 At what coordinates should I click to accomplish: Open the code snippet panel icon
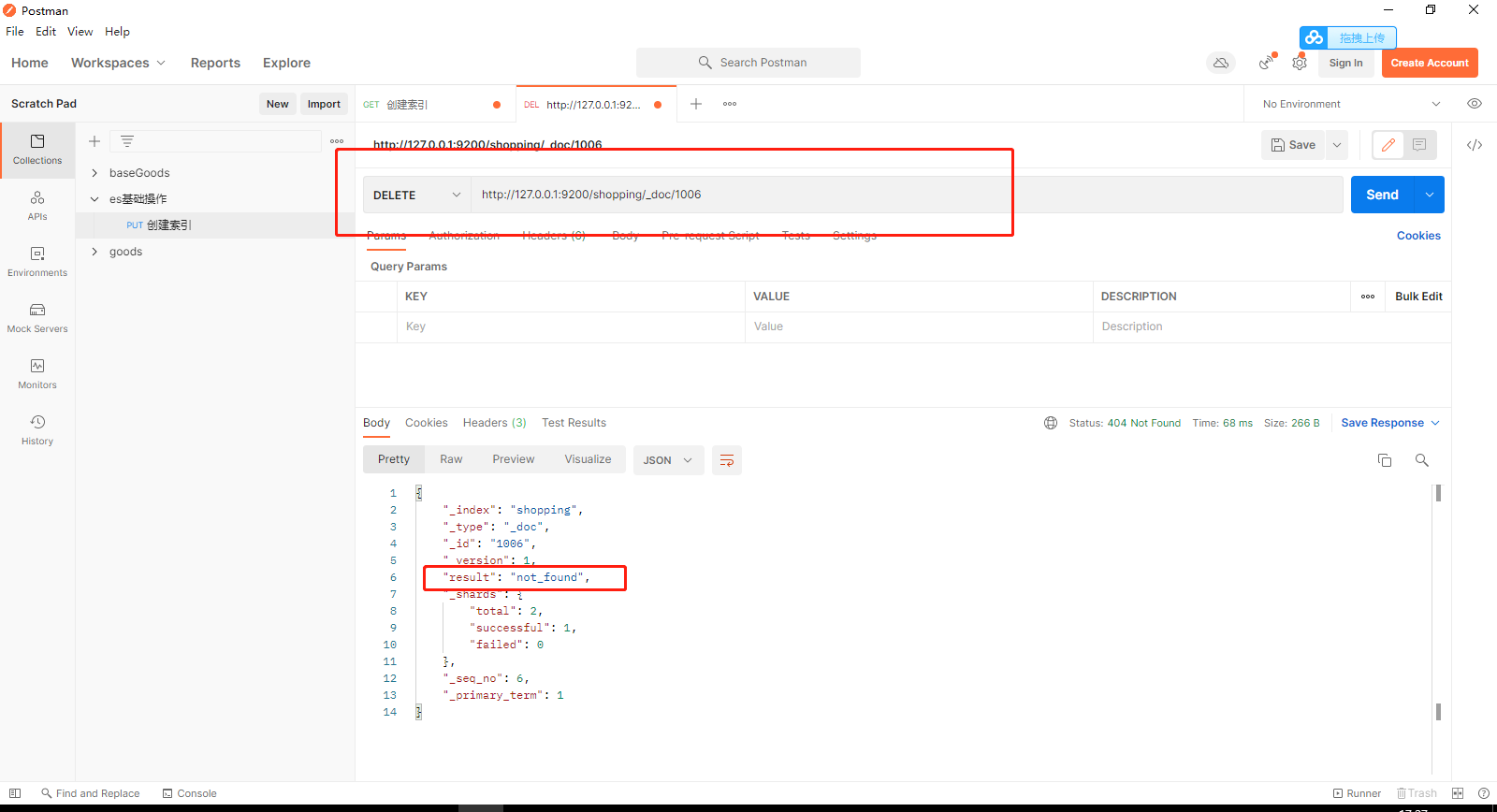(x=1475, y=145)
